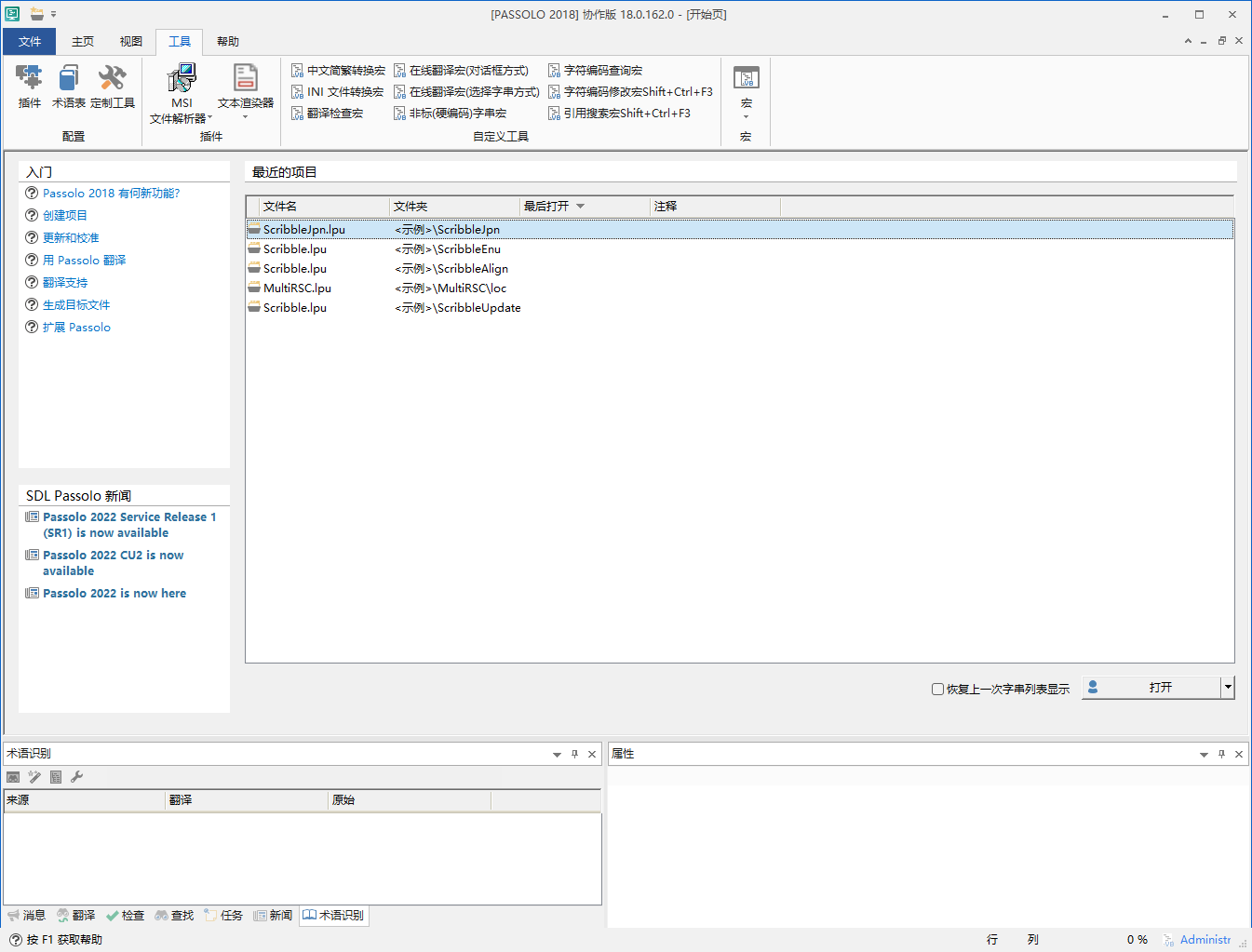Sort by the 文件夹 column header
The image size is (1252, 952).
tap(454, 207)
